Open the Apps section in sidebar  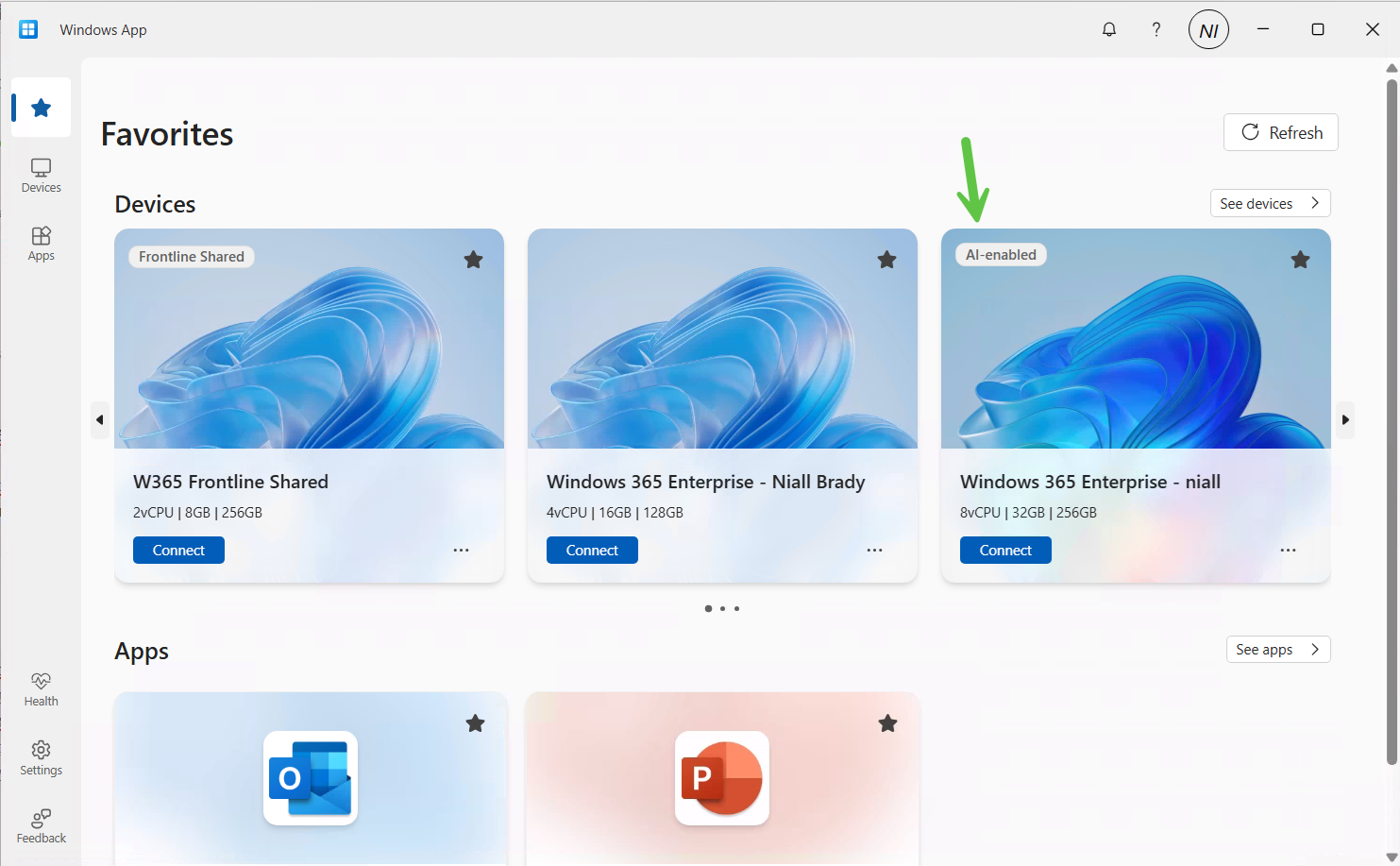pos(41,243)
